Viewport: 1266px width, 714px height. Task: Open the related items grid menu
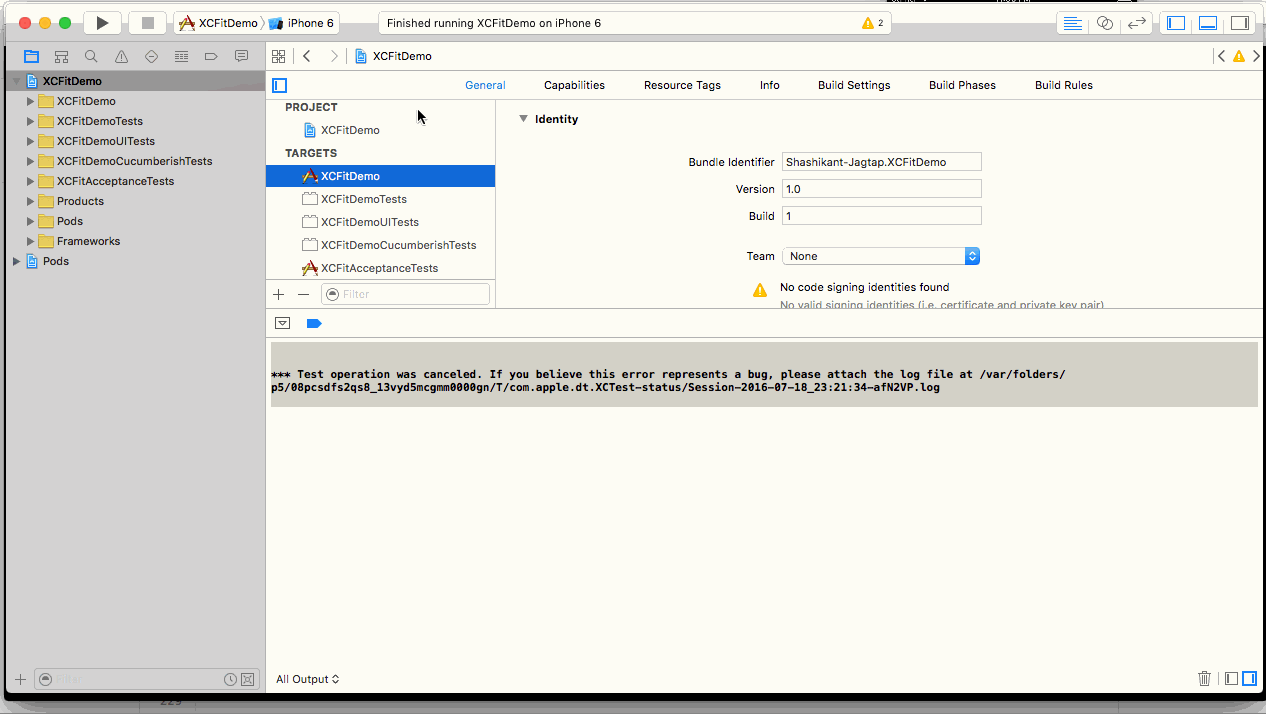pos(279,56)
